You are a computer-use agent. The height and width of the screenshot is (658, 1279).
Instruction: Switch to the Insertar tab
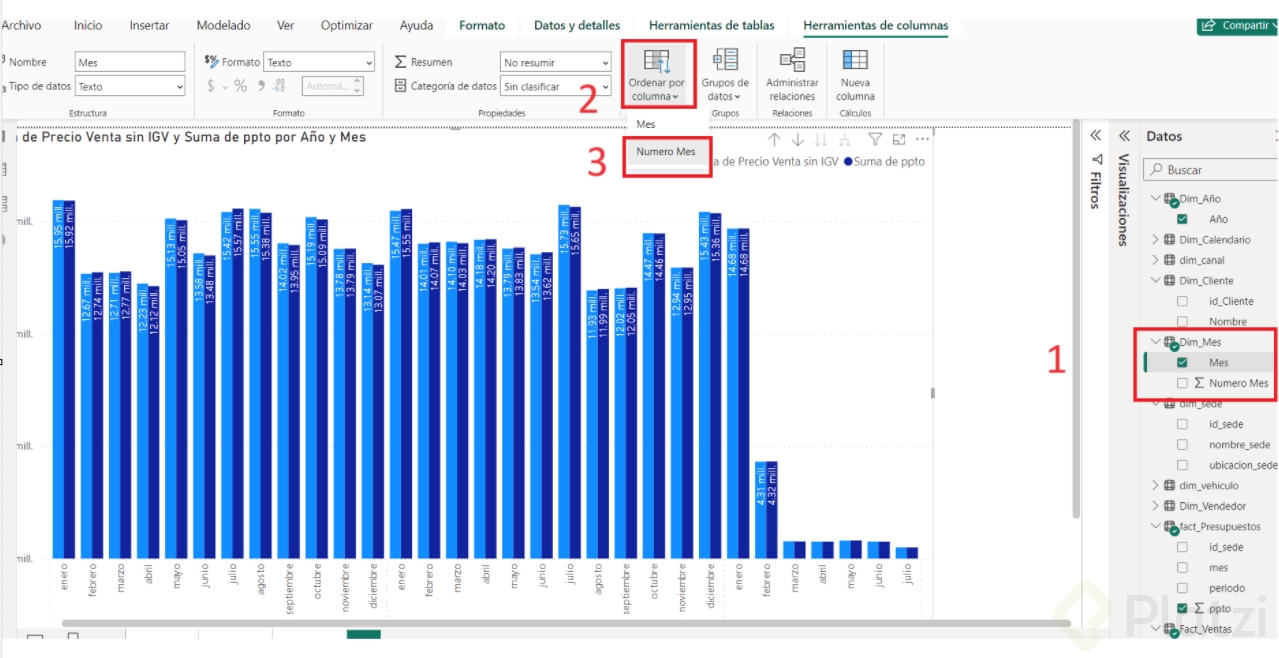[x=149, y=25]
